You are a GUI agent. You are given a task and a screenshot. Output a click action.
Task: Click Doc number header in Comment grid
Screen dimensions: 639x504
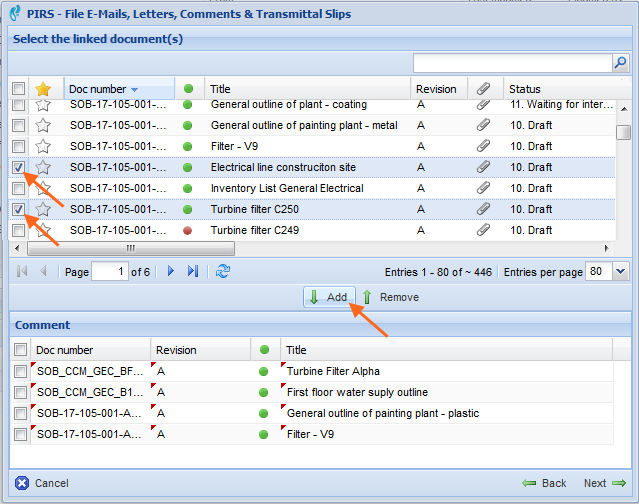(x=90, y=350)
